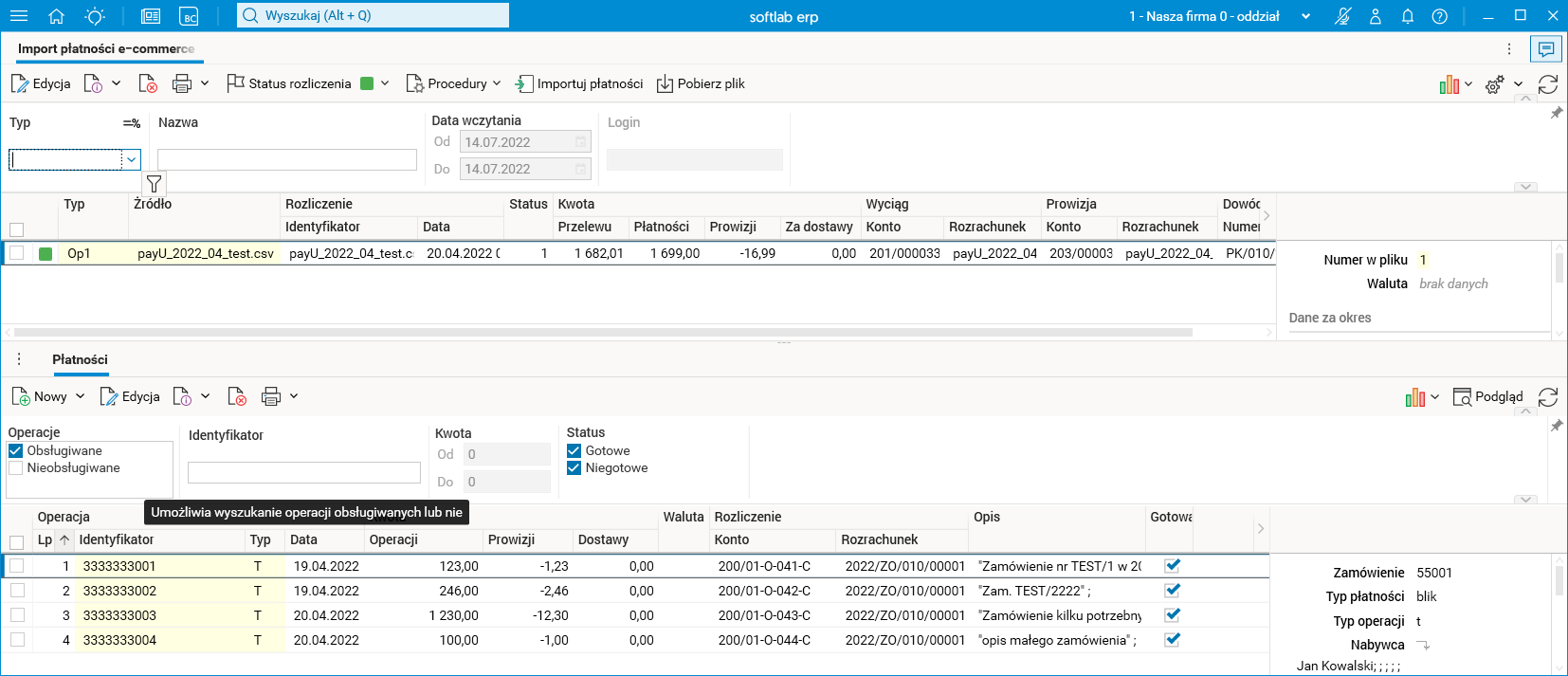Click the Pobierz plik button
The image size is (1568, 676).
coord(701,83)
